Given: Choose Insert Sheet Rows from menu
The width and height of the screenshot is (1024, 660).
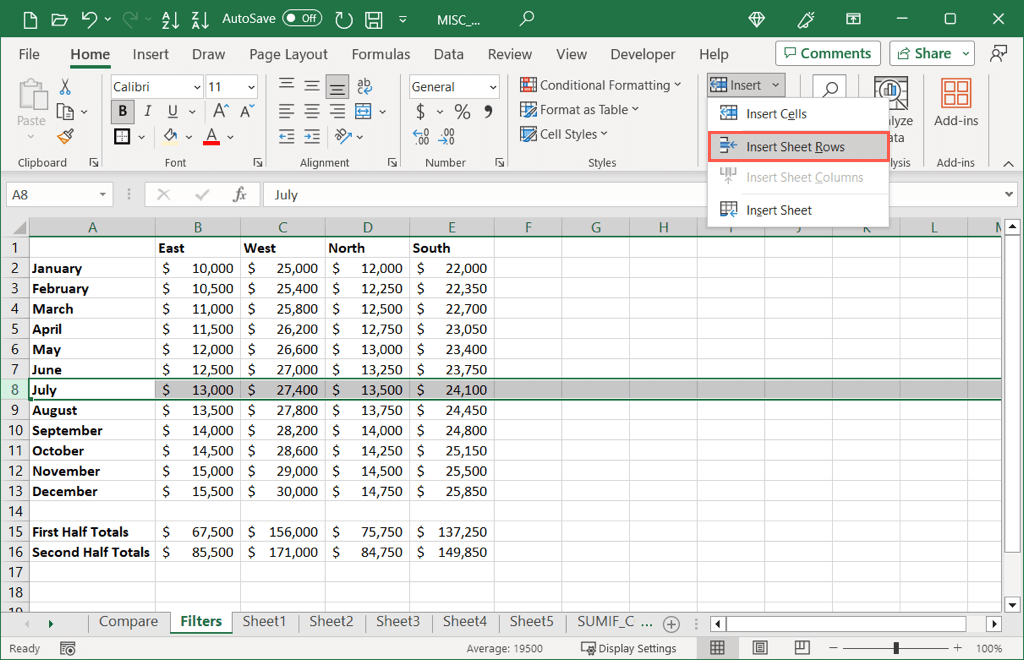Looking at the screenshot, I should [796, 147].
